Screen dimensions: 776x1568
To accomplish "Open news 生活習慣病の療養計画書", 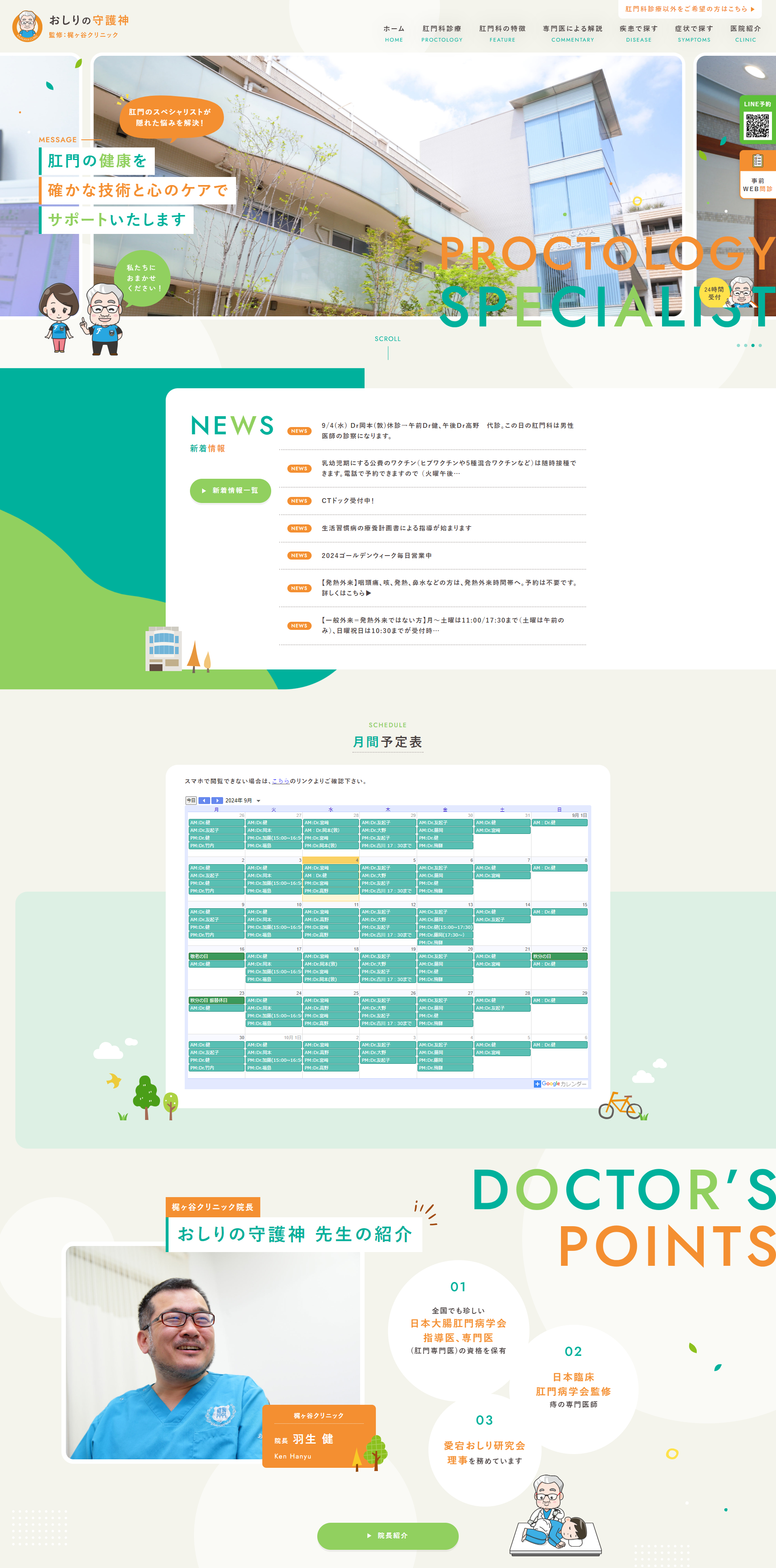I will (x=432, y=528).
